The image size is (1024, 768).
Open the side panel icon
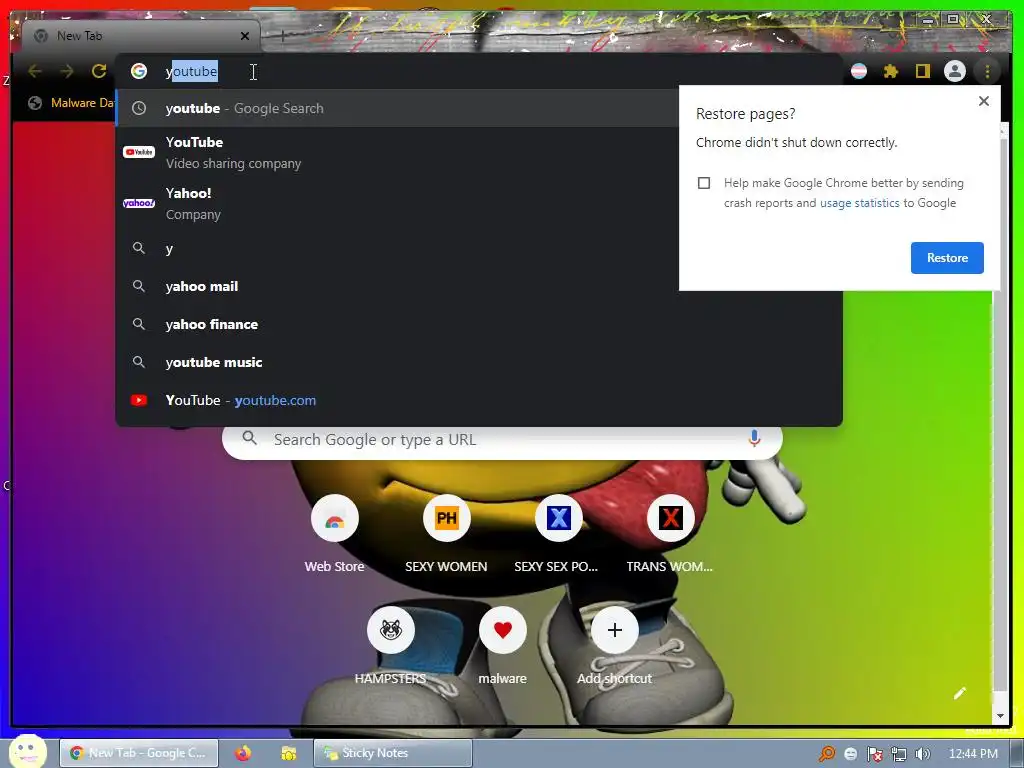pos(922,71)
